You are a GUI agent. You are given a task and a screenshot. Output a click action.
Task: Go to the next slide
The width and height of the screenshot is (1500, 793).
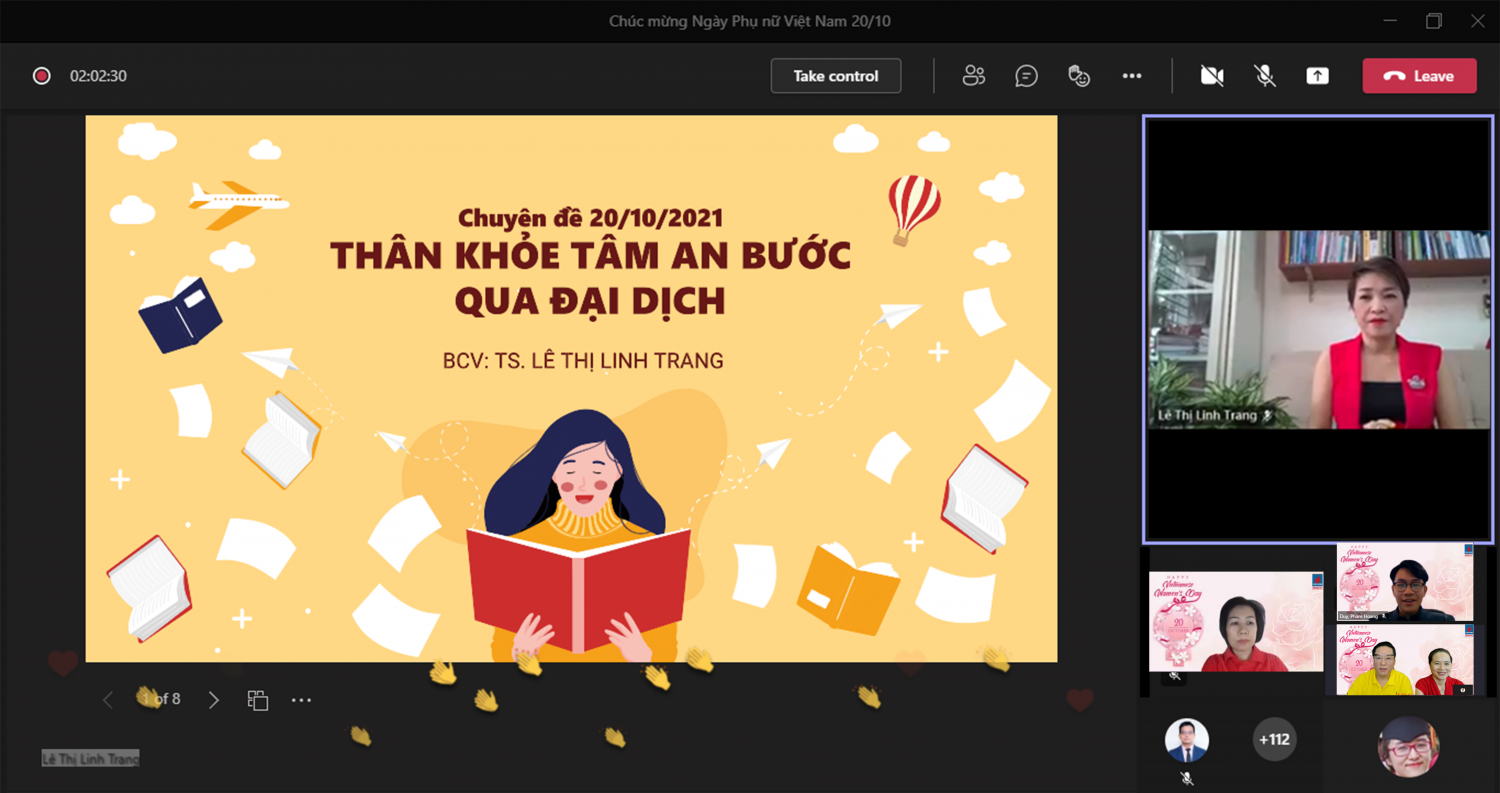[213, 700]
